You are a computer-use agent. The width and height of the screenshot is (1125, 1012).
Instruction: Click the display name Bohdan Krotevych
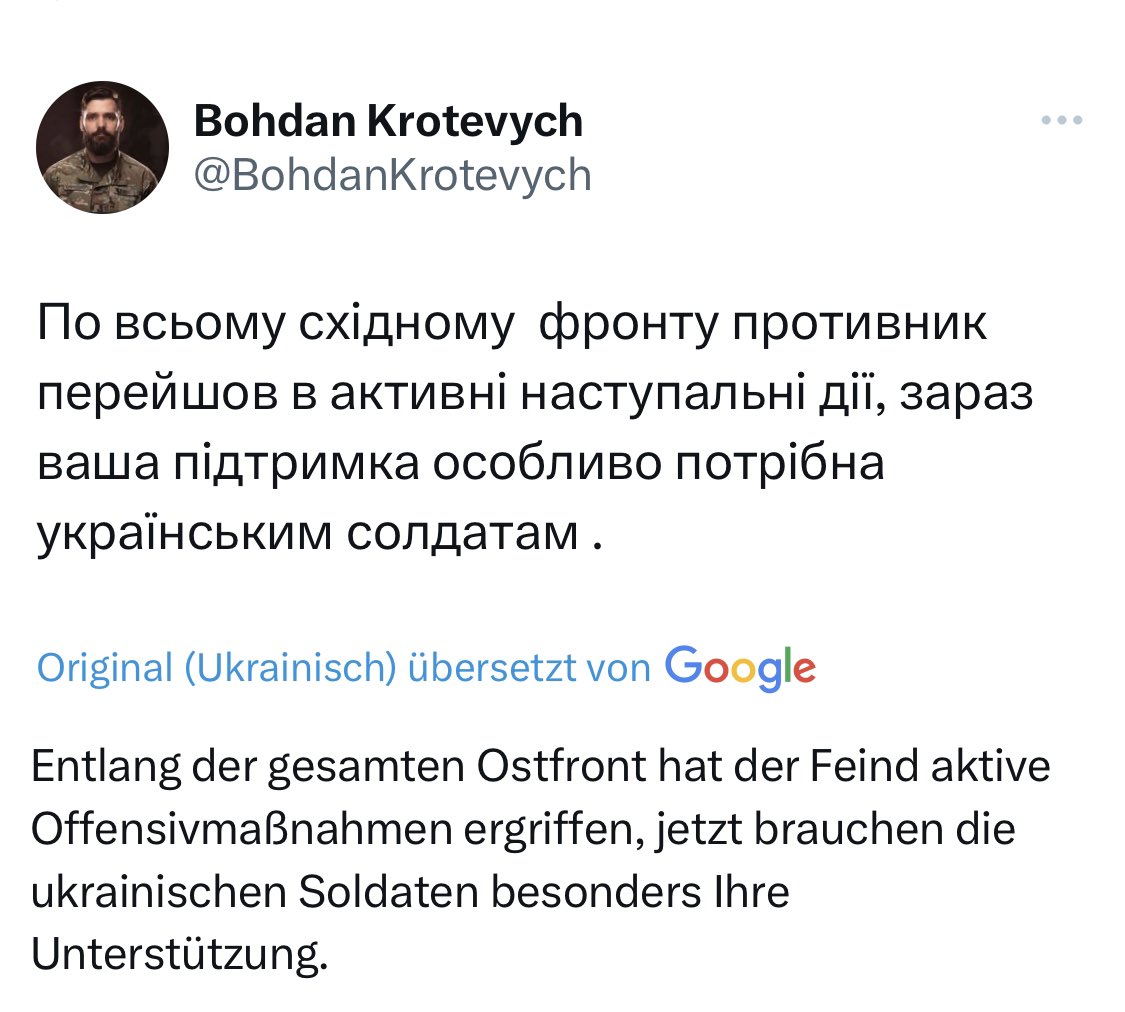click(388, 122)
